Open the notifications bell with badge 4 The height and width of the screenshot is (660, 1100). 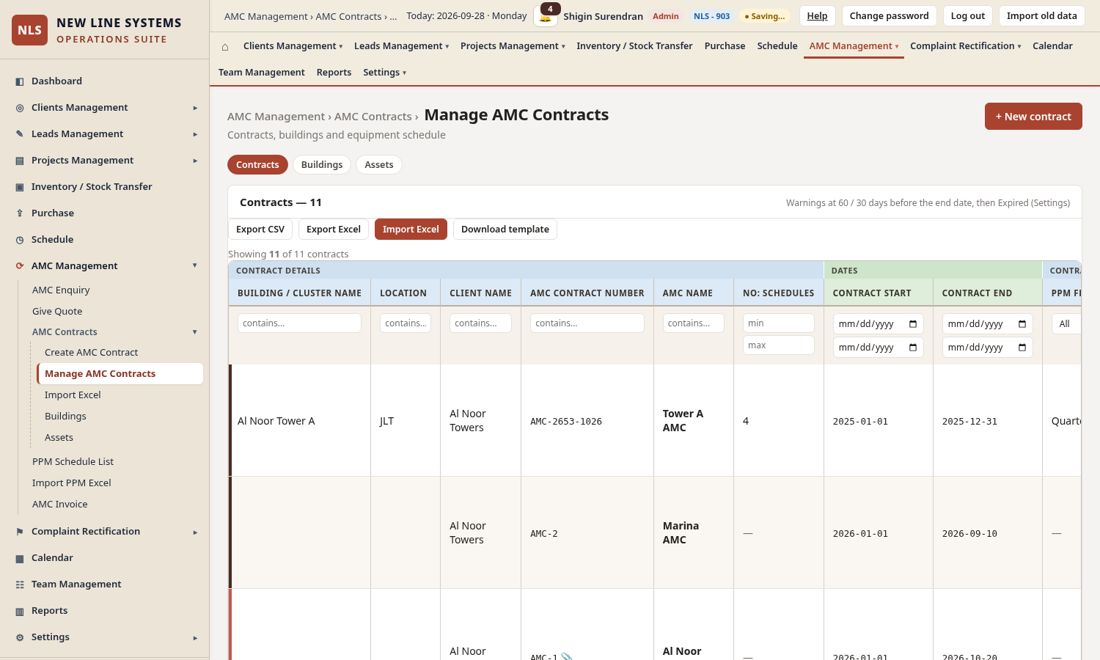[x=546, y=15]
